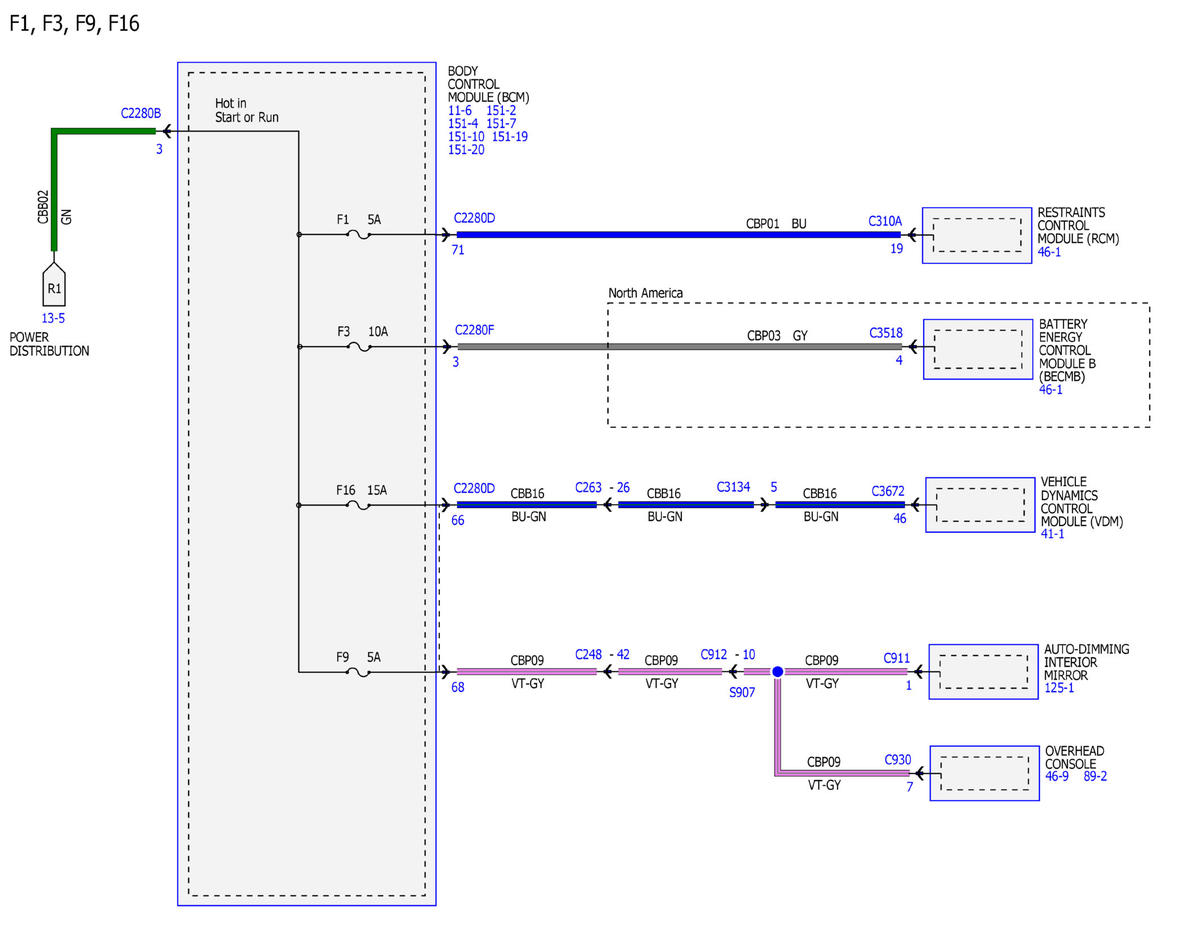Open connector C911 link
Screen dimensions: 1200x927
[x=896, y=658]
